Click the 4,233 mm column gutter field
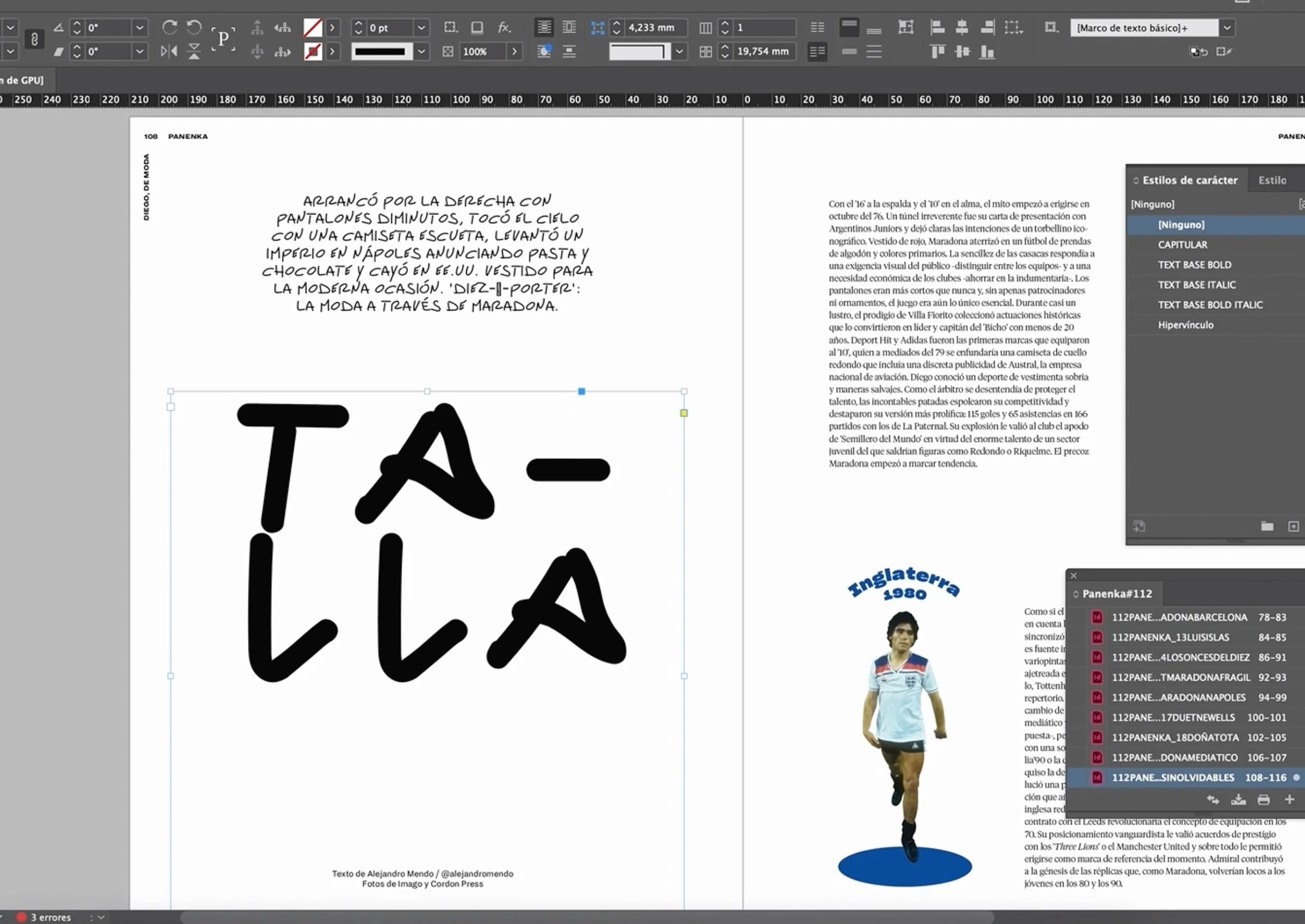This screenshot has height=924, width=1305. (656, 27)
